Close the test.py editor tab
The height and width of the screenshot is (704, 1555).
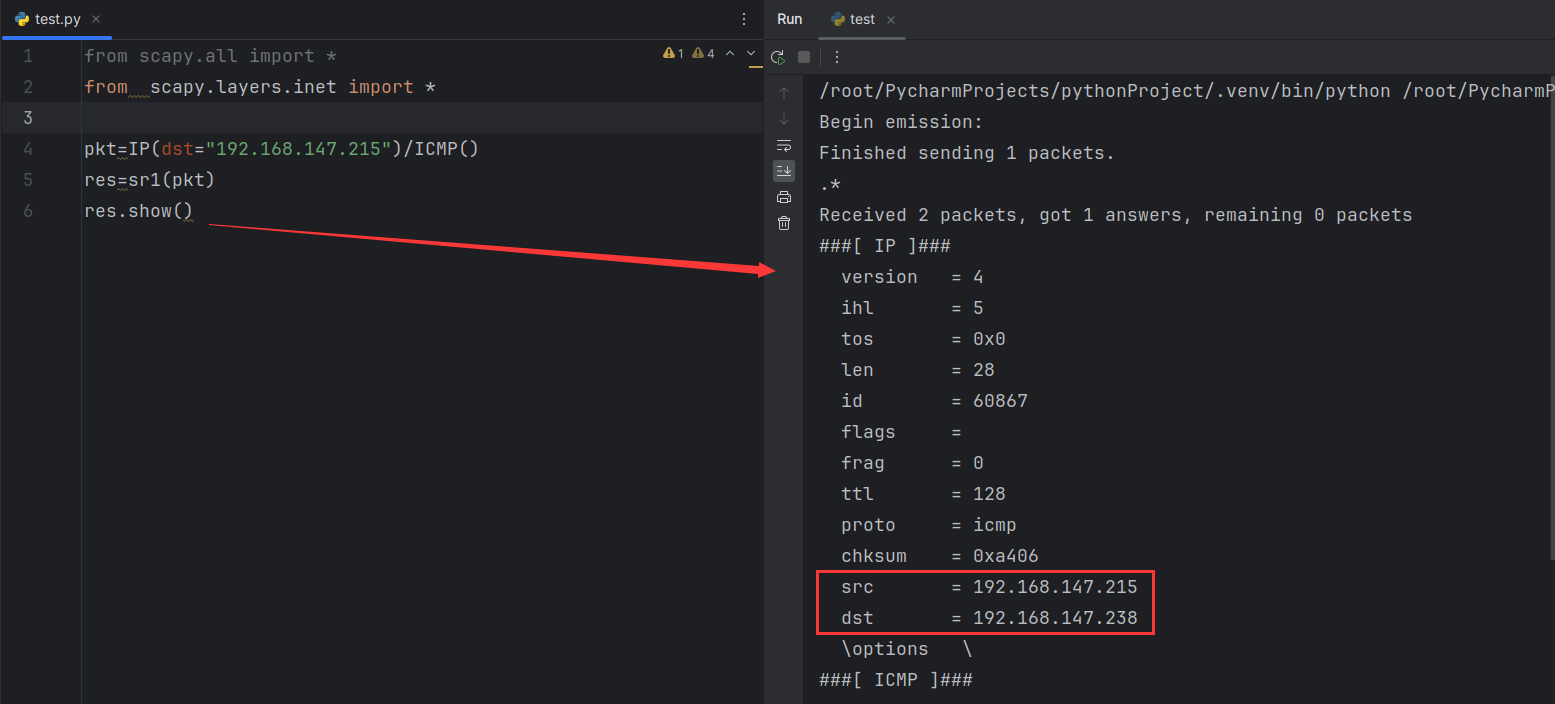[x=96, y=20]
